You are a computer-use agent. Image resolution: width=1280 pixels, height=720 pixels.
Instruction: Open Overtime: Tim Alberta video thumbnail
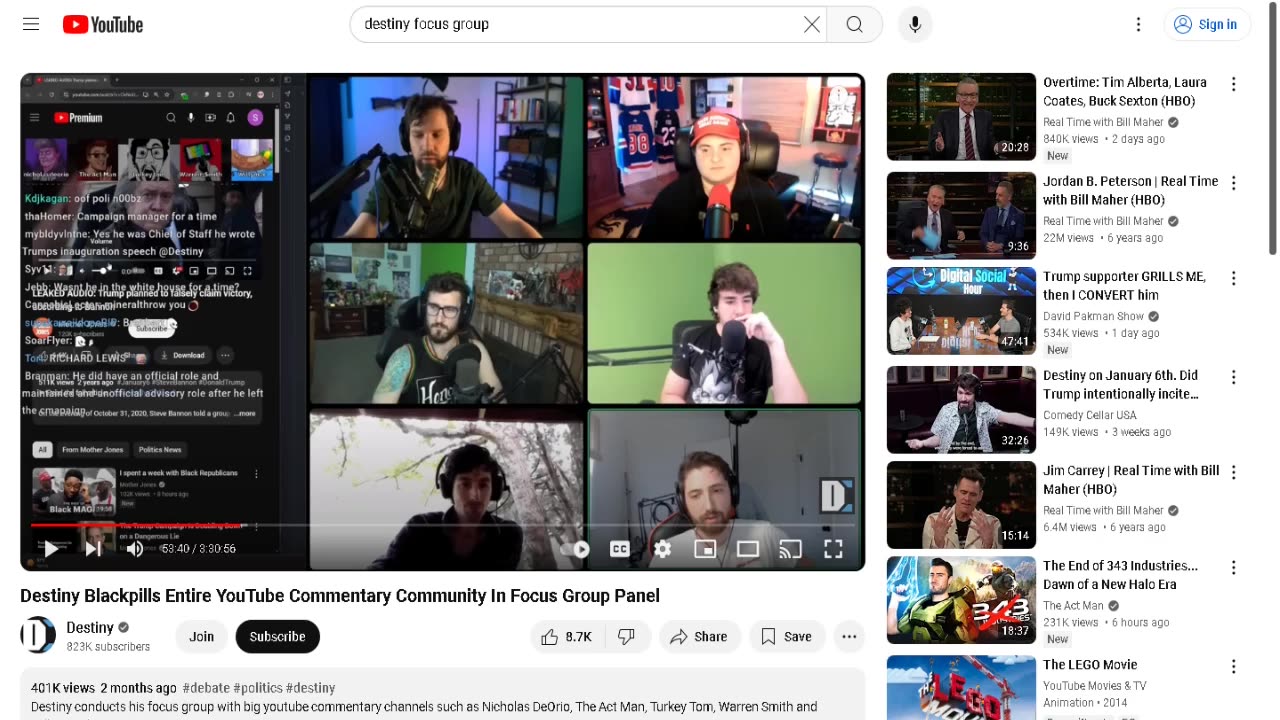point(961,117)
